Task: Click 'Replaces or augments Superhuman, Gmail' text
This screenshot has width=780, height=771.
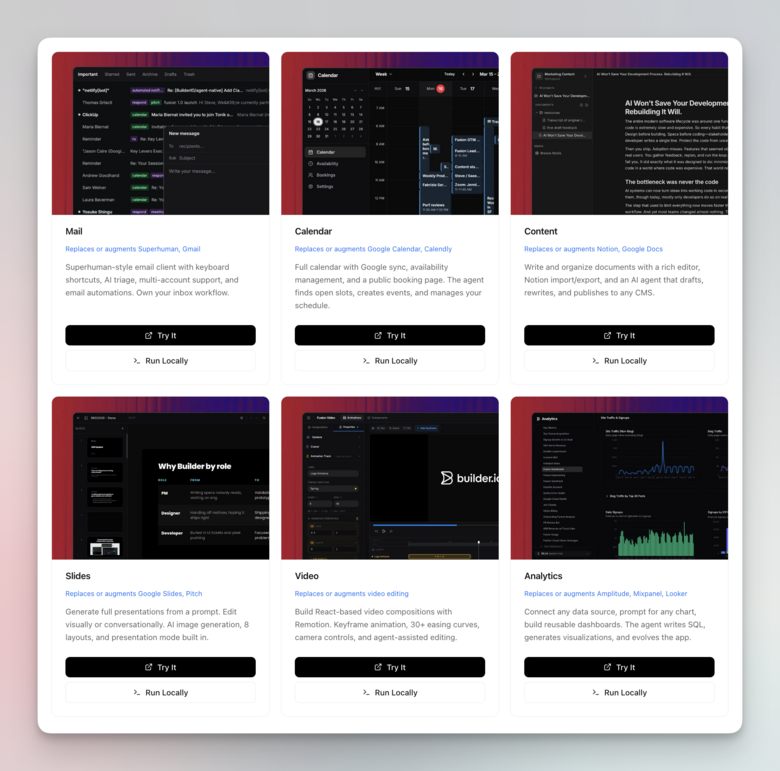Action: point(133,249)
